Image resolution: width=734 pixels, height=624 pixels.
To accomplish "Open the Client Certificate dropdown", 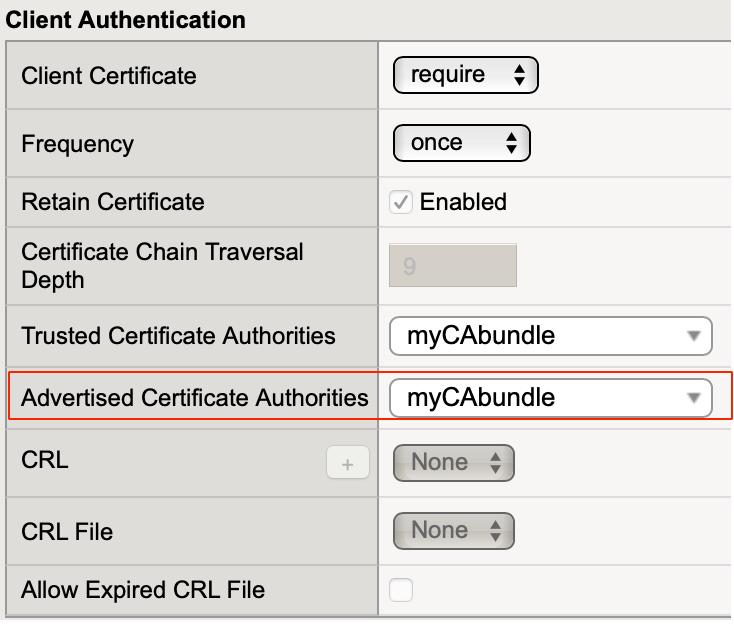I will (x=466, y=75).
